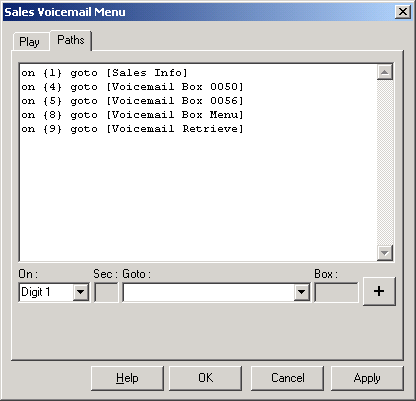Click the plus button to add path
This screenshot has height=401, width=416.
(379, 291)
